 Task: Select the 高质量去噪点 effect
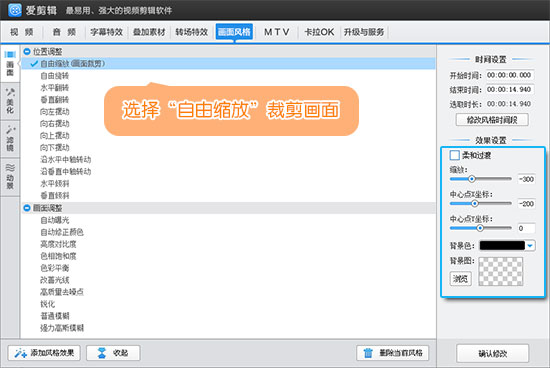tap(62, 292)
